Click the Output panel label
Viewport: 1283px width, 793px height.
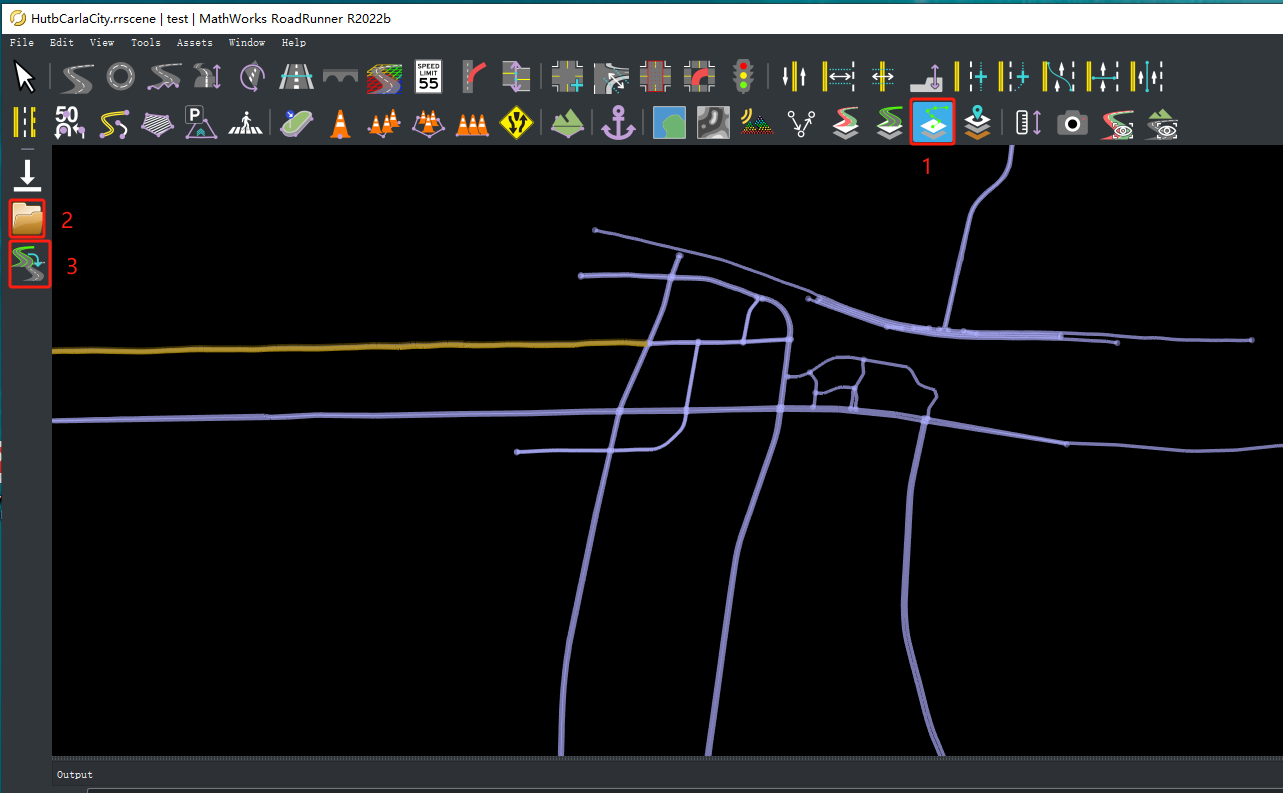(74, 775)
